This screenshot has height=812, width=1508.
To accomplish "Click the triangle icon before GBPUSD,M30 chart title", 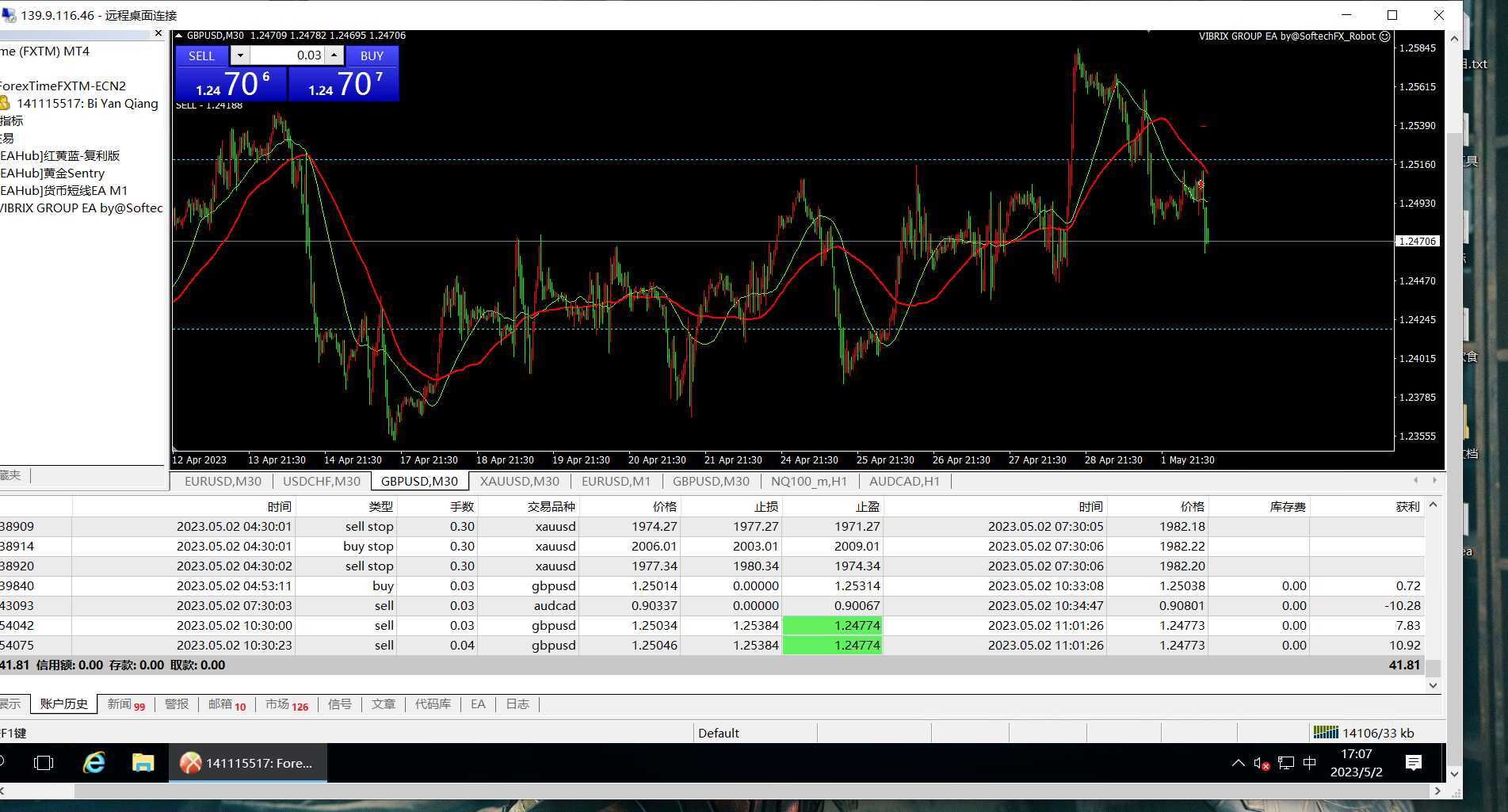I will [x=179, y=36].
